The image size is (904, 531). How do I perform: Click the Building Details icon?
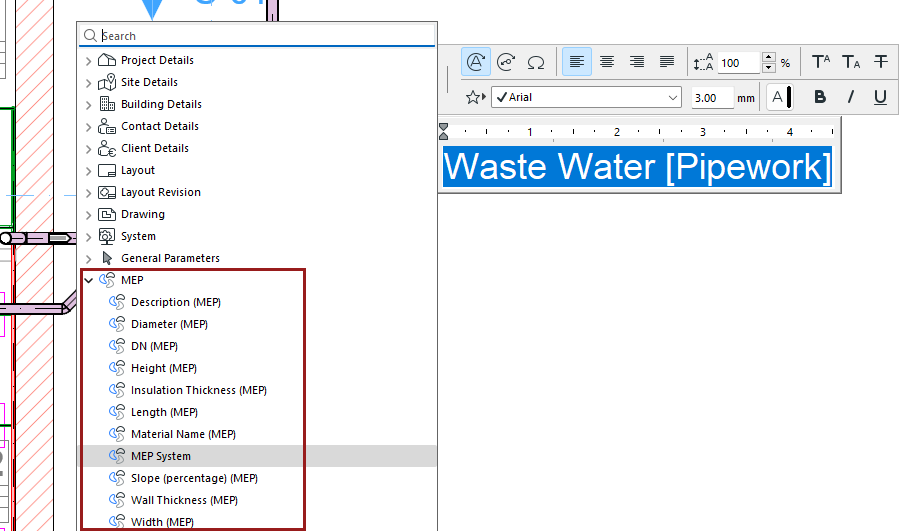[107, 104]
